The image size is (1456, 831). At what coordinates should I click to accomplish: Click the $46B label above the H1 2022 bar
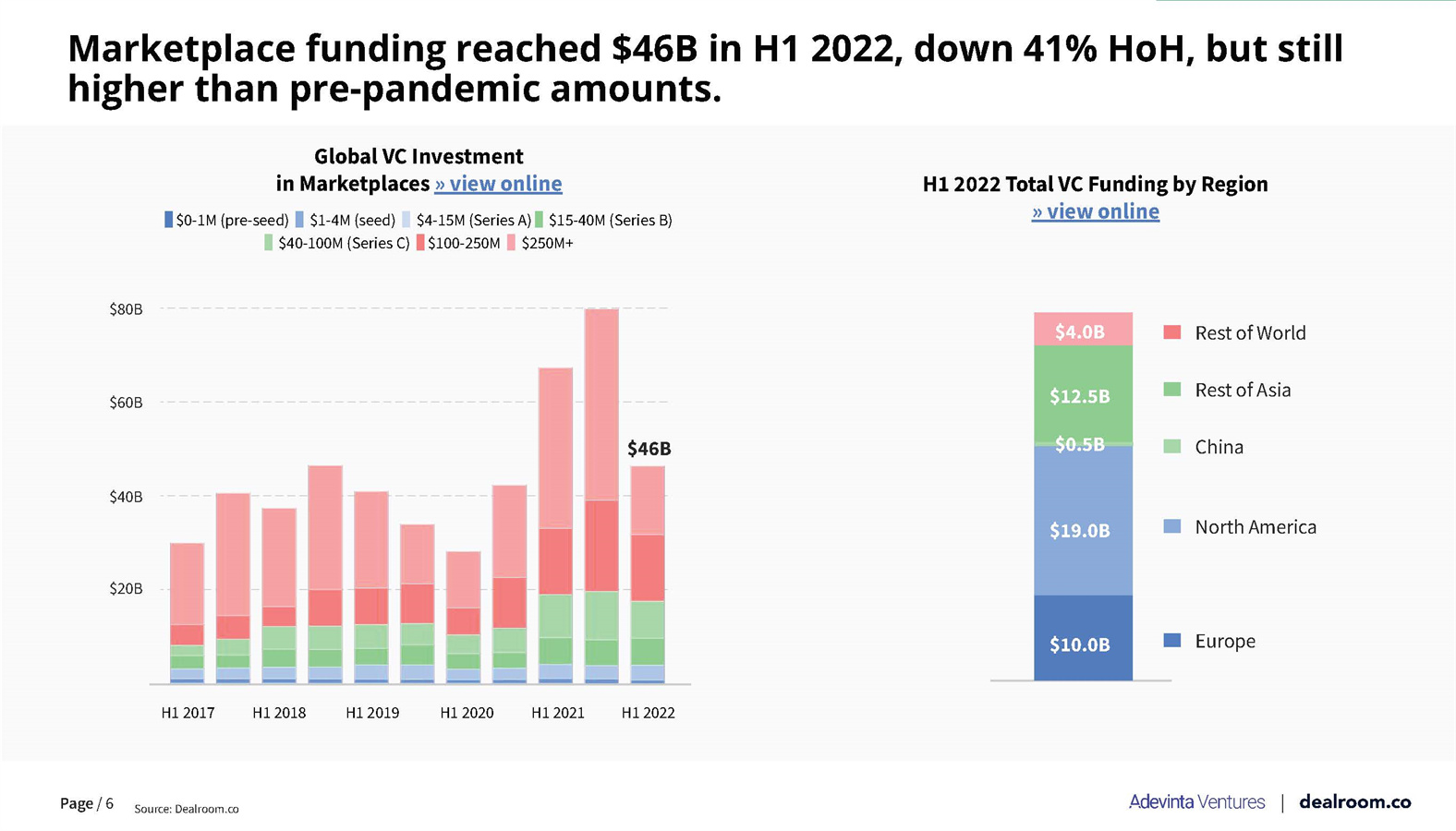tap(649, 449)
